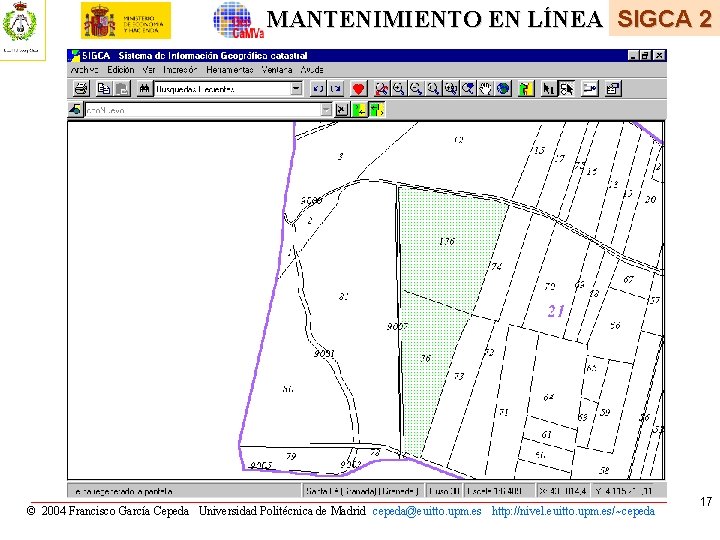
Task: Click parcel number 79 on map
Action: 291,456
